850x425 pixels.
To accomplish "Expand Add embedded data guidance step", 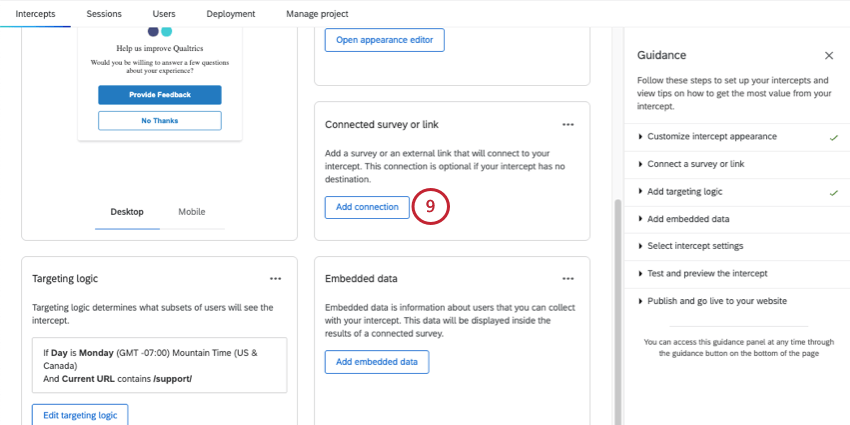I will point(688,218).
